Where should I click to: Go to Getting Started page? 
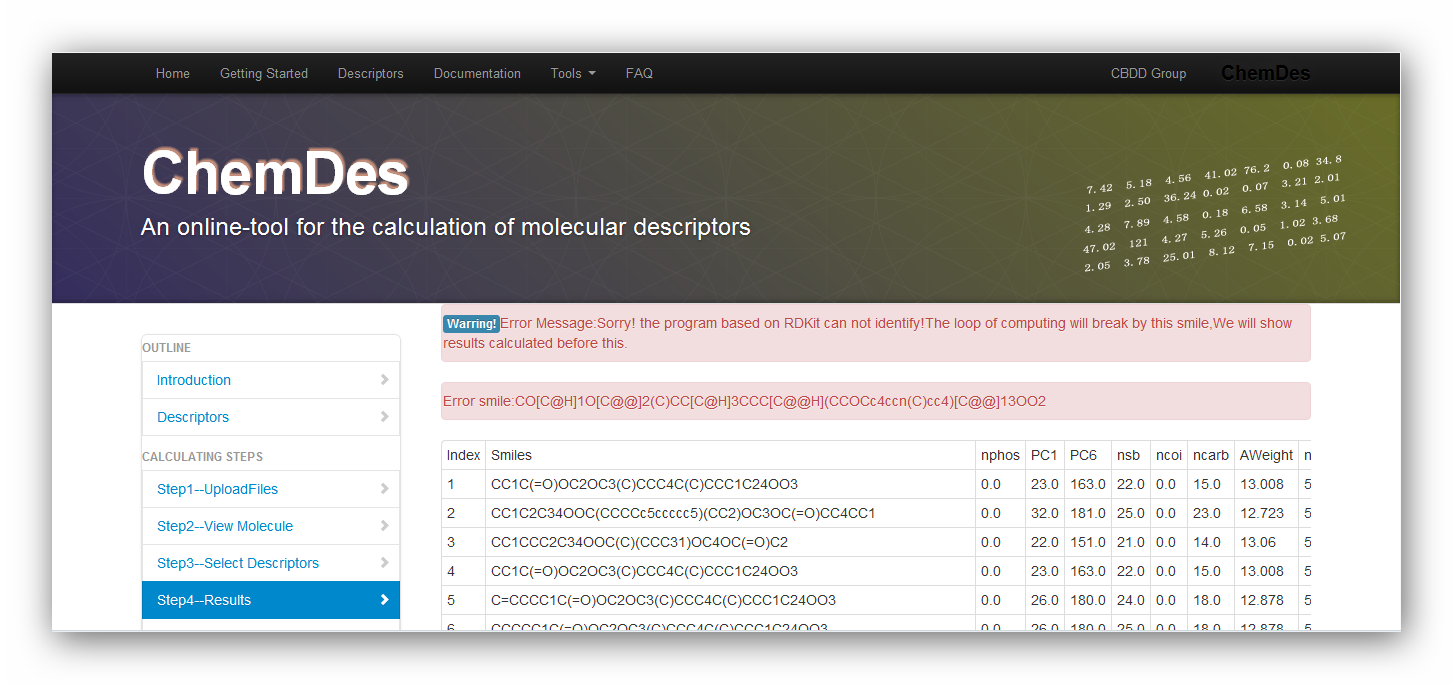[x=264, y=73]
